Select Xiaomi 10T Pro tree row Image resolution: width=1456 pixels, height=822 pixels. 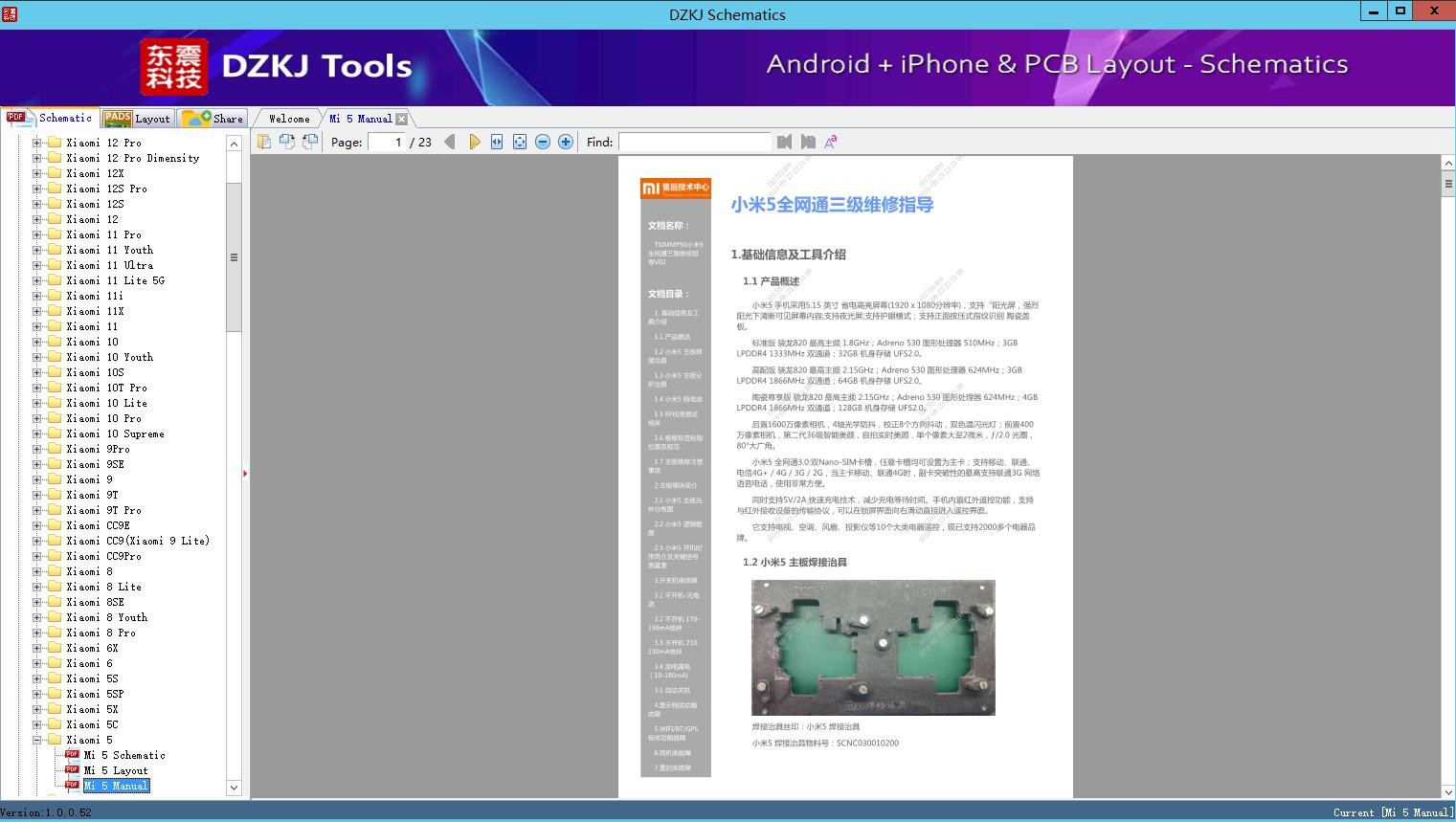106,388
